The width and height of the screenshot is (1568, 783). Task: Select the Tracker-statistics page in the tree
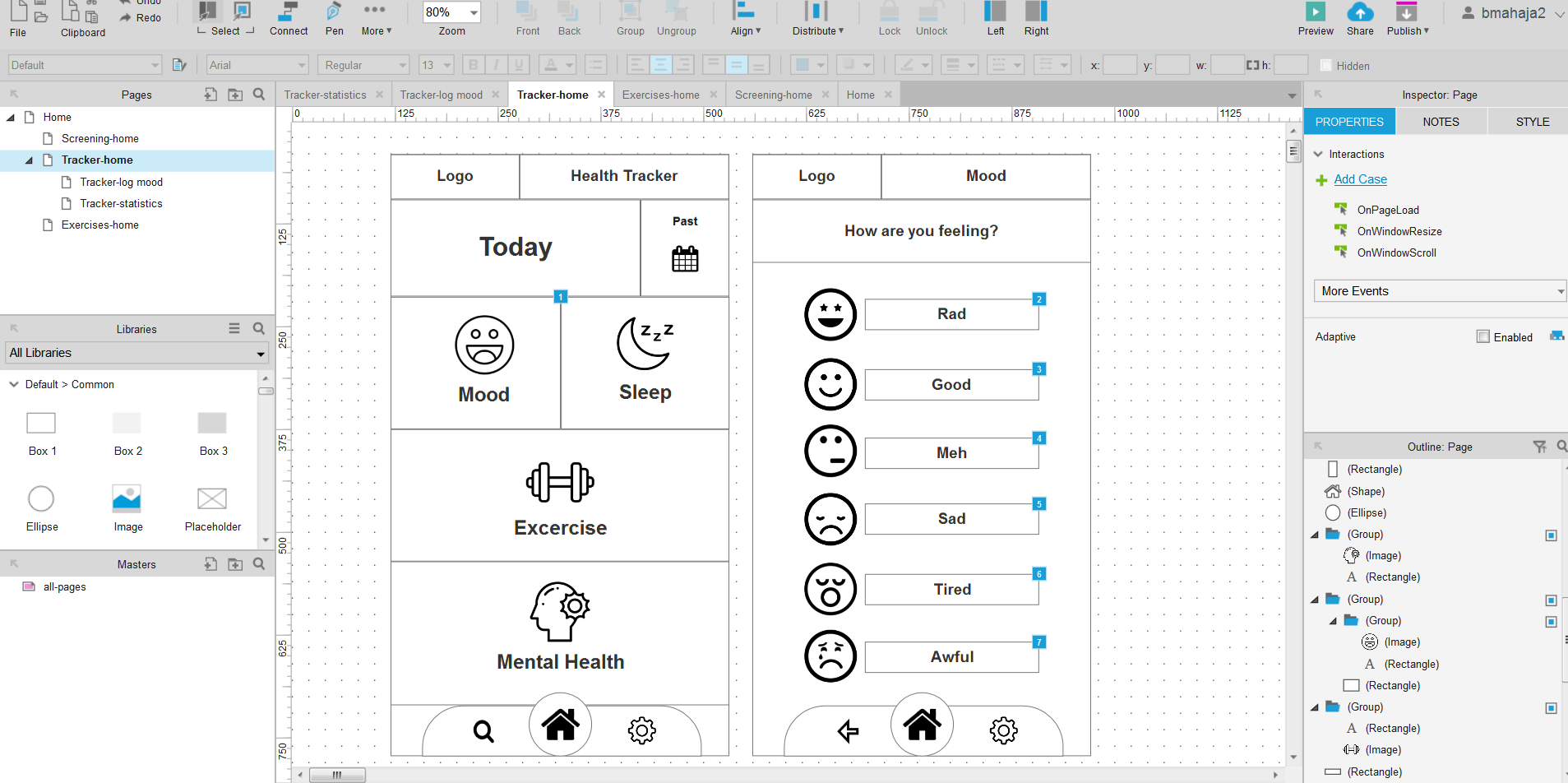pos(121,203)
